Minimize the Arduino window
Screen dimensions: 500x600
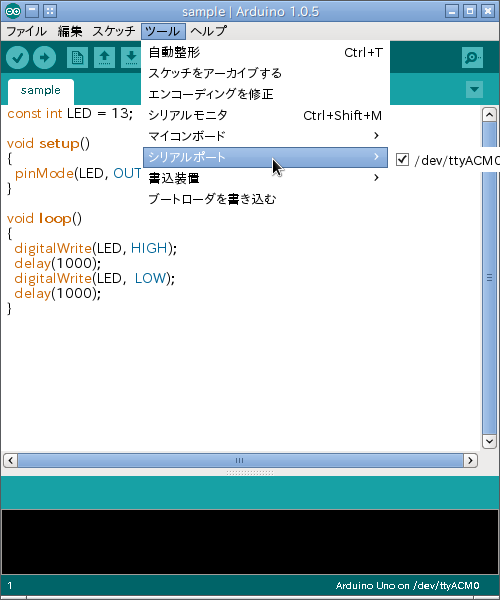click(452, 11)
